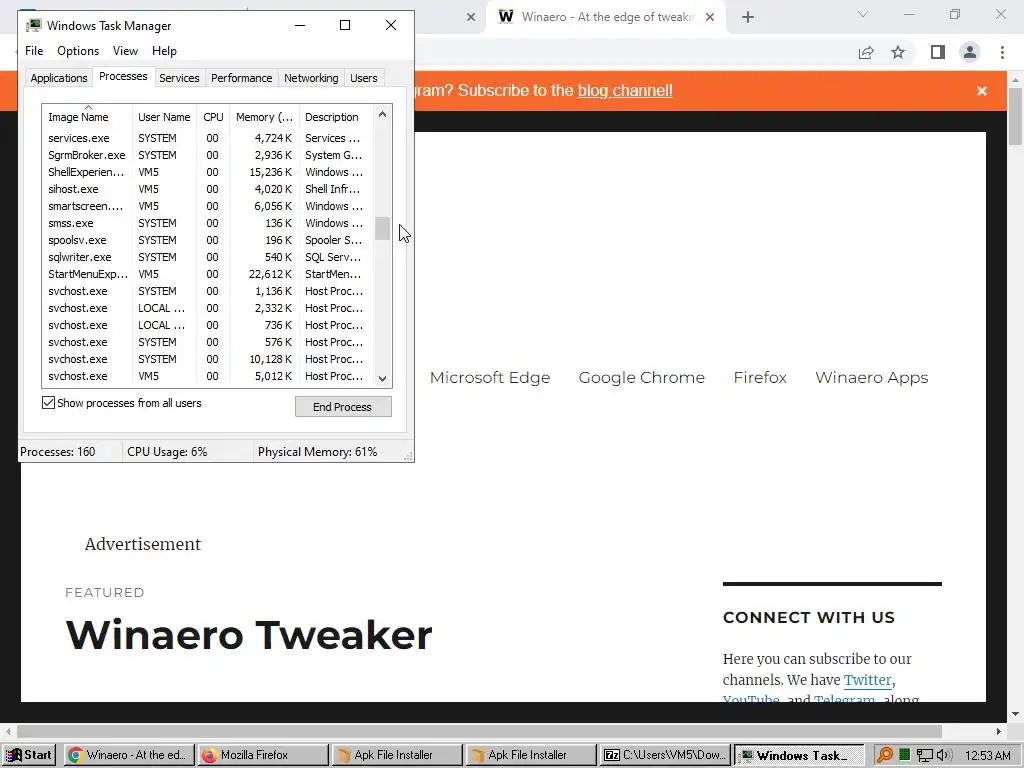Open volume speaker icon in tray

pos(944,756)
